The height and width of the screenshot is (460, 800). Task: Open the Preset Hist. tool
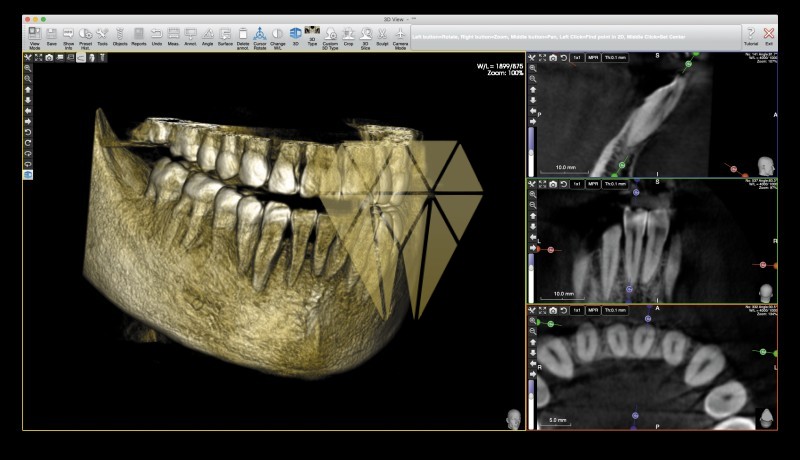coord(85,37)
